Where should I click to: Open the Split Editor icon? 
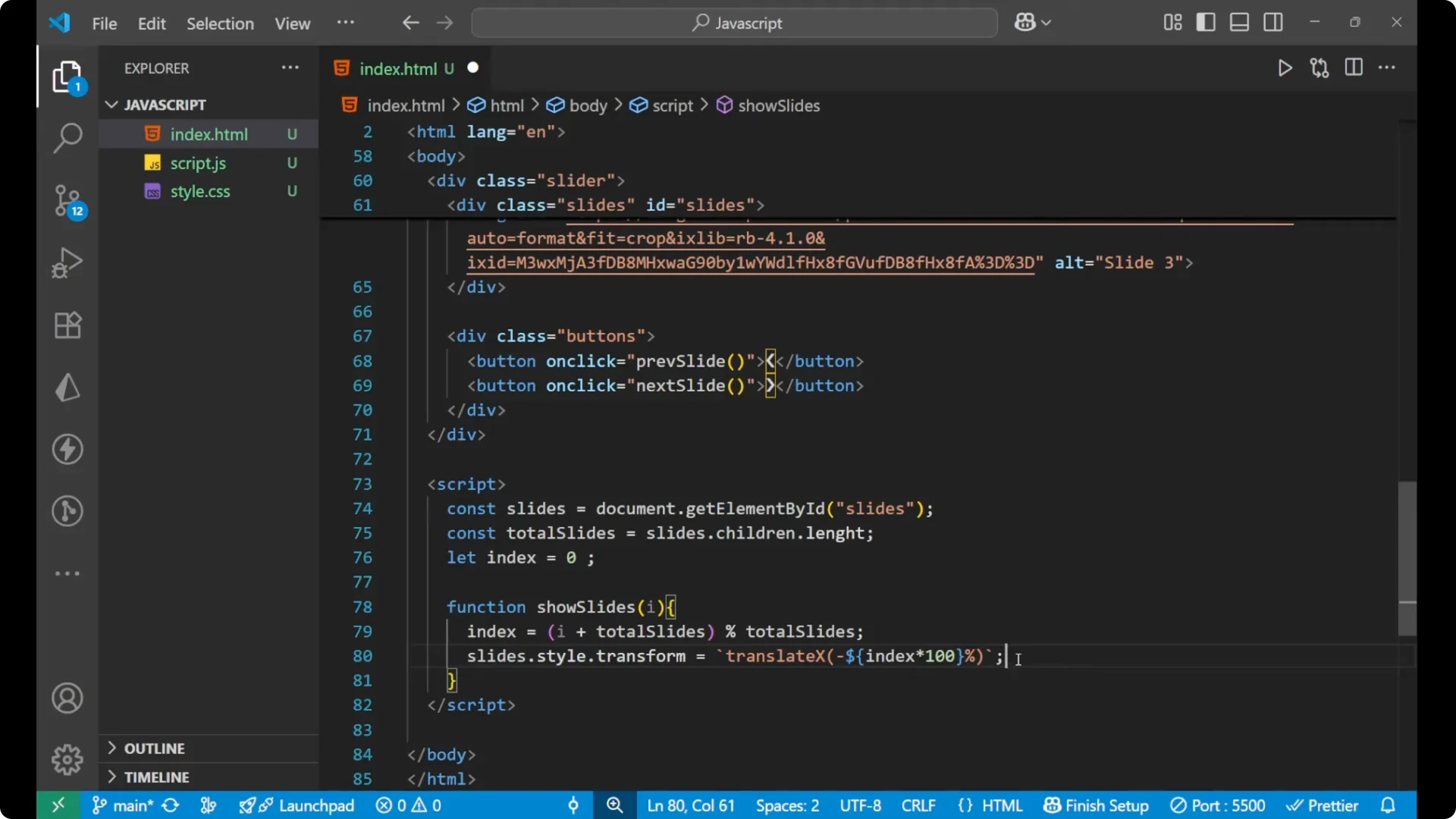pyautogui.click(x=1354, y=67)
